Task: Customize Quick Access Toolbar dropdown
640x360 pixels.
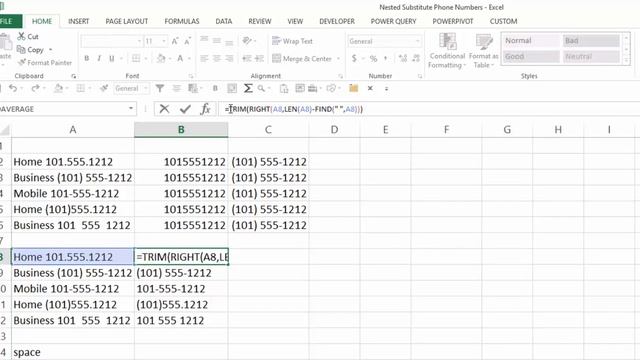Action: coord(386,88)
